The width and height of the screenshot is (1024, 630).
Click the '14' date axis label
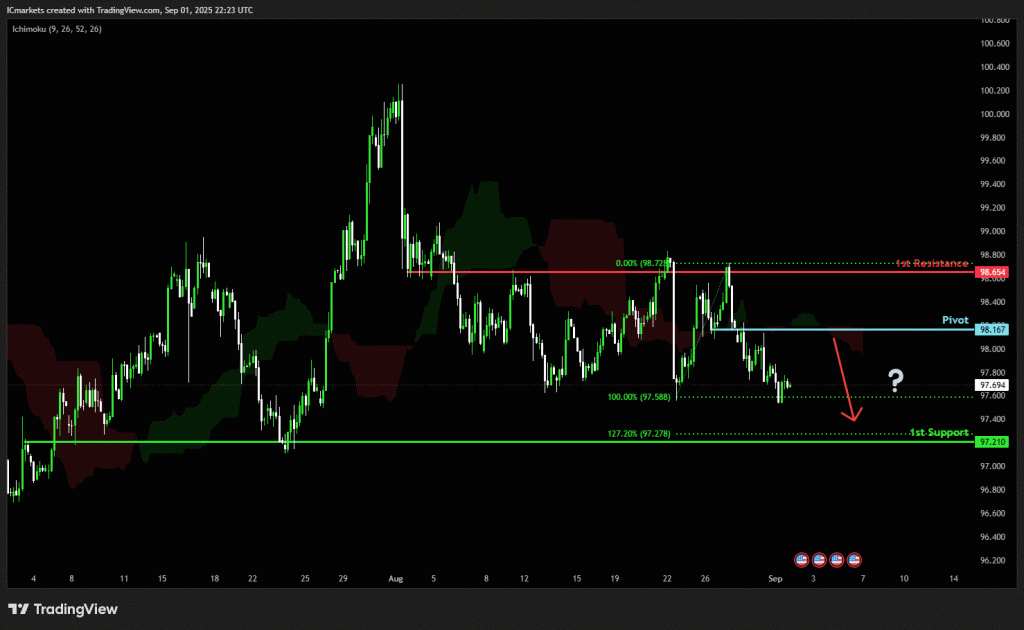click(x=954, y=578)
